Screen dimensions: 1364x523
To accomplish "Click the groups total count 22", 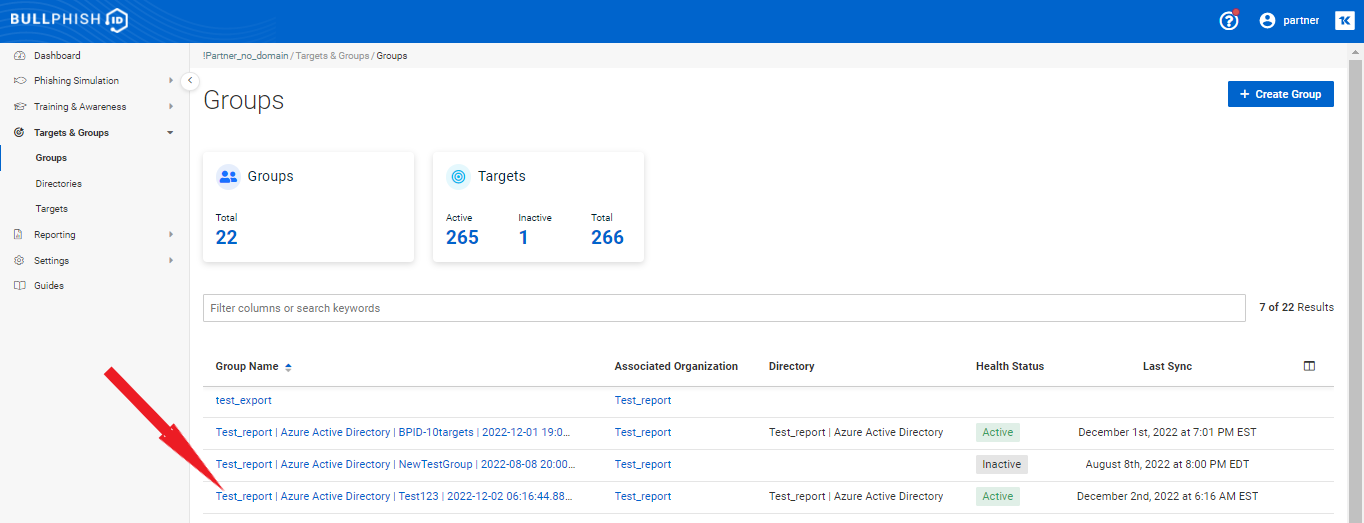I will [227, 237].
